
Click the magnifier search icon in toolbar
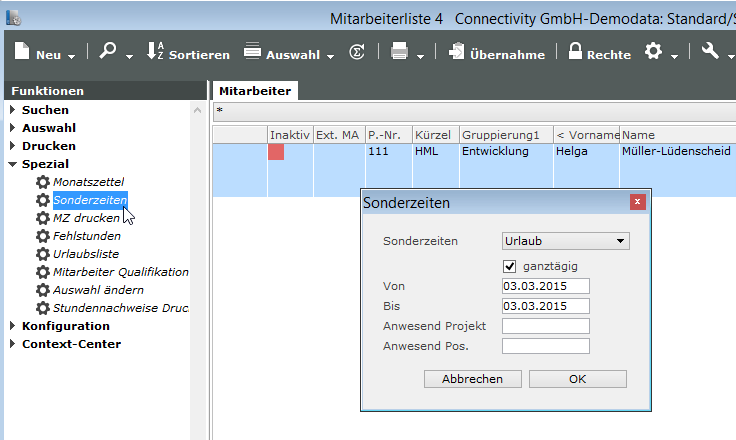pyautogui.click(x=108, y=52)
